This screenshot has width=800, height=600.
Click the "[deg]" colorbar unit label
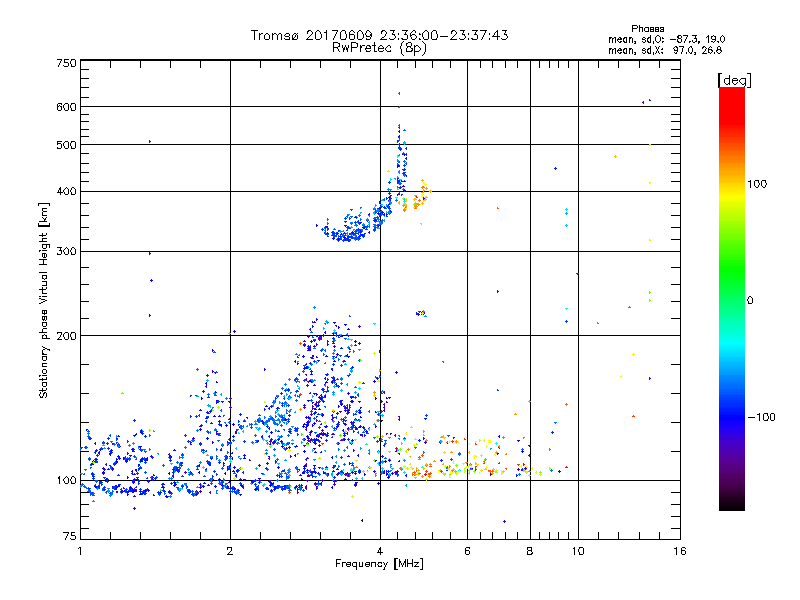(734, 80)
